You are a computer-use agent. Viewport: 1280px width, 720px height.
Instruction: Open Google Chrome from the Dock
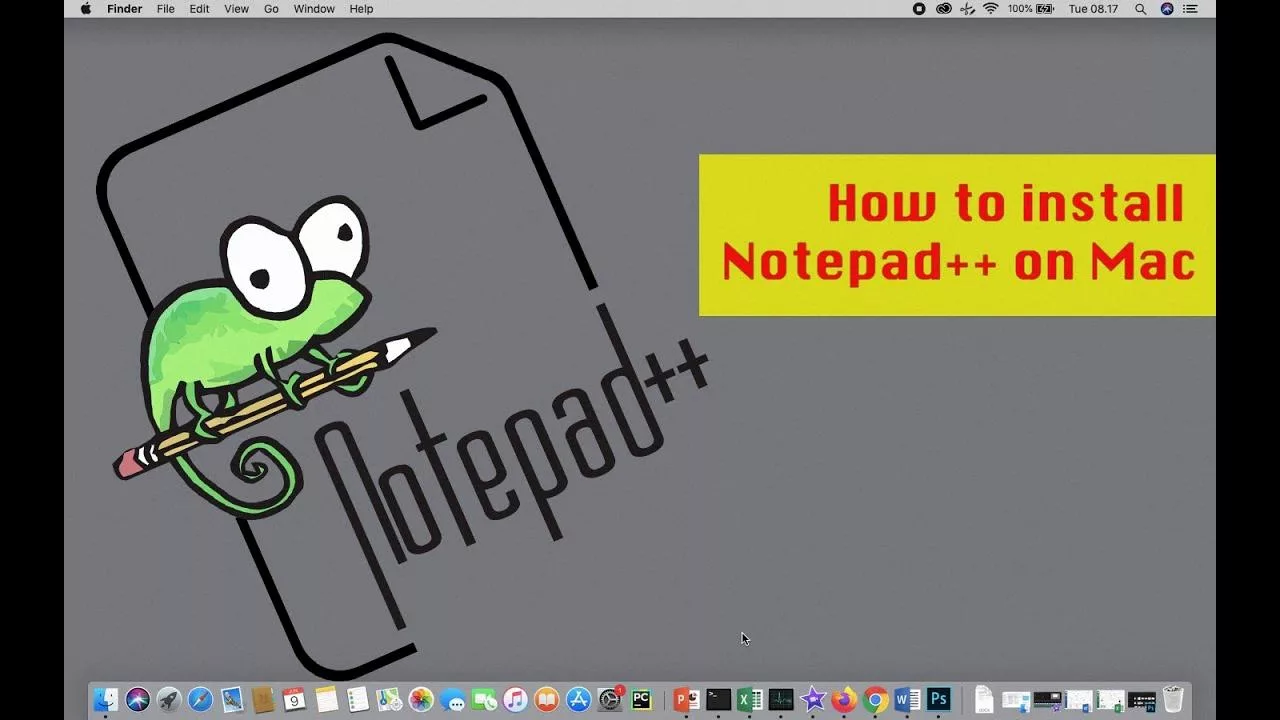(x=873, y=700)
